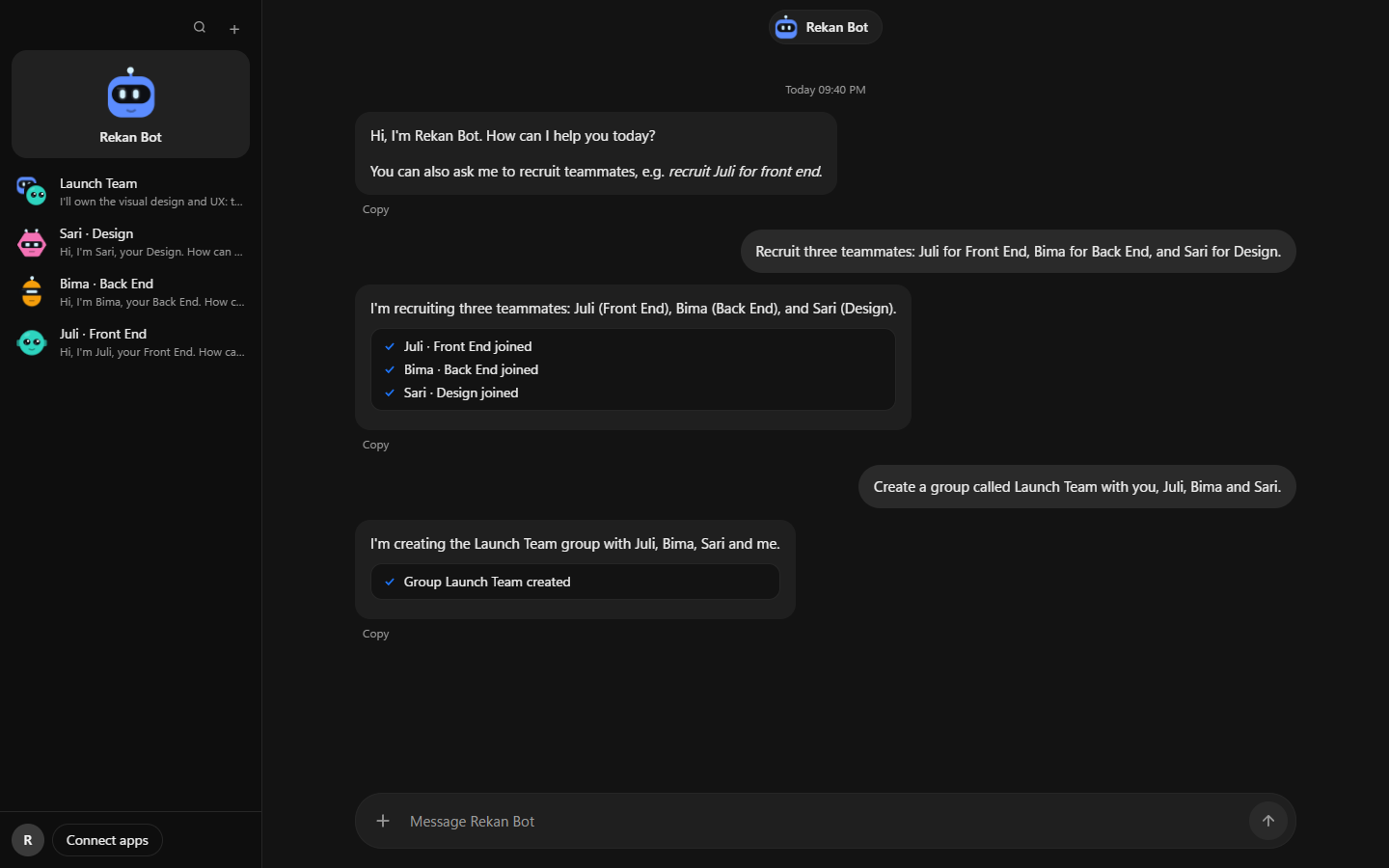Click the Connect apps button
Viewport: 1389px width, 868px height.
(107, 840)
